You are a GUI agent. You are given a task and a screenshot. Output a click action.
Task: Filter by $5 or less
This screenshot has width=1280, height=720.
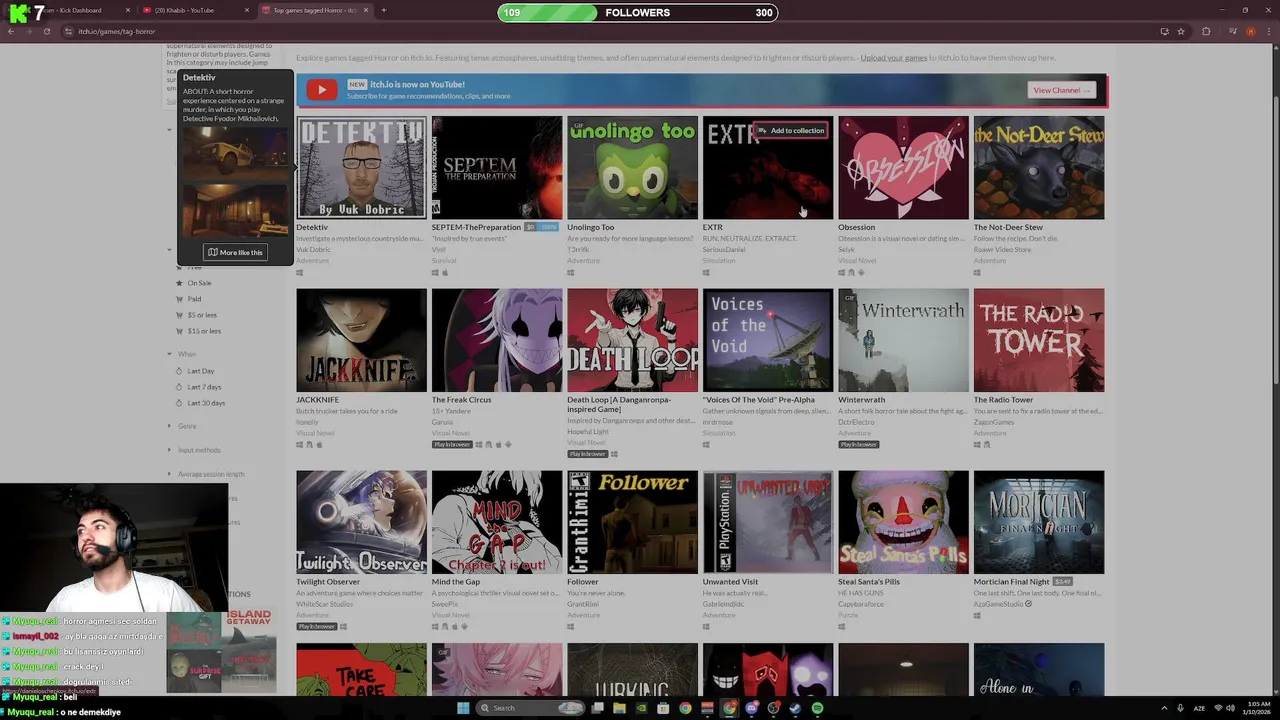tap(202, 315)
